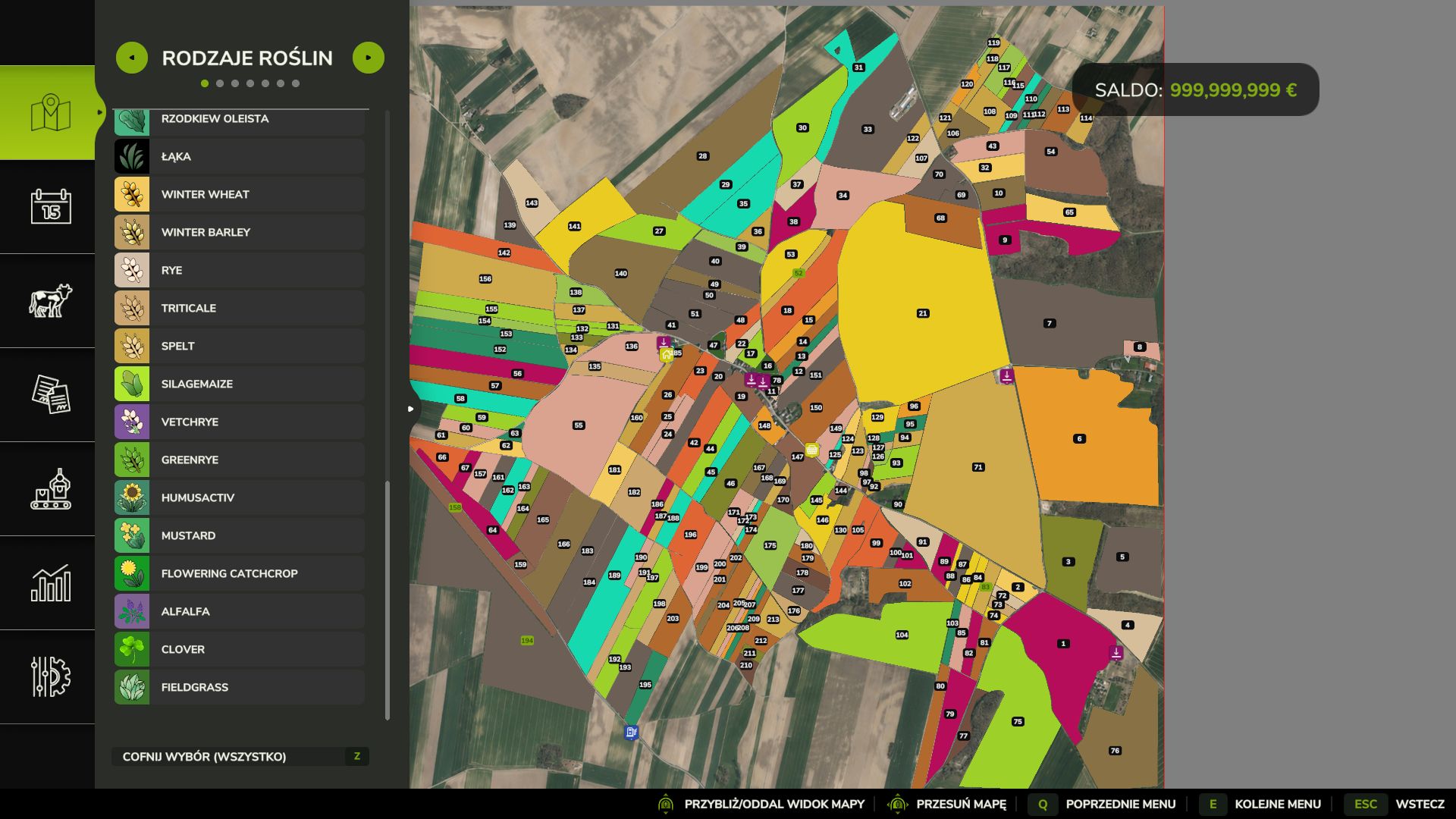Image resolution: width=1456 pixels, height=819 pixels.
Task: Click the yellow farmhouse marker on map
Action: (667, 355)
